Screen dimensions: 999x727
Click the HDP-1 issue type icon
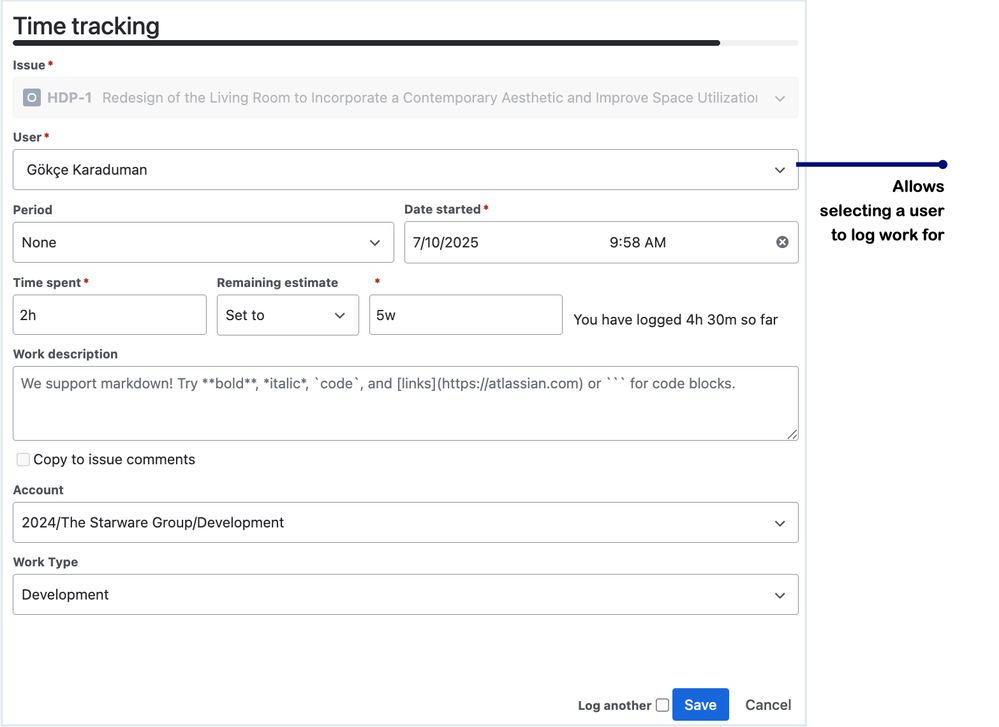[x=32, y=97]
